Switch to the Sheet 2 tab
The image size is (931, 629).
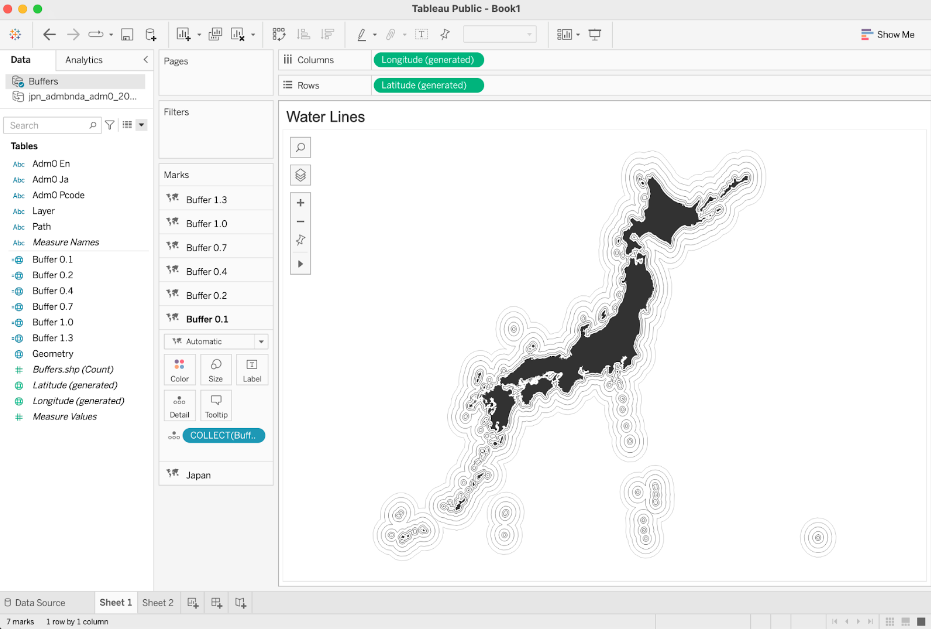coord(157,603)
